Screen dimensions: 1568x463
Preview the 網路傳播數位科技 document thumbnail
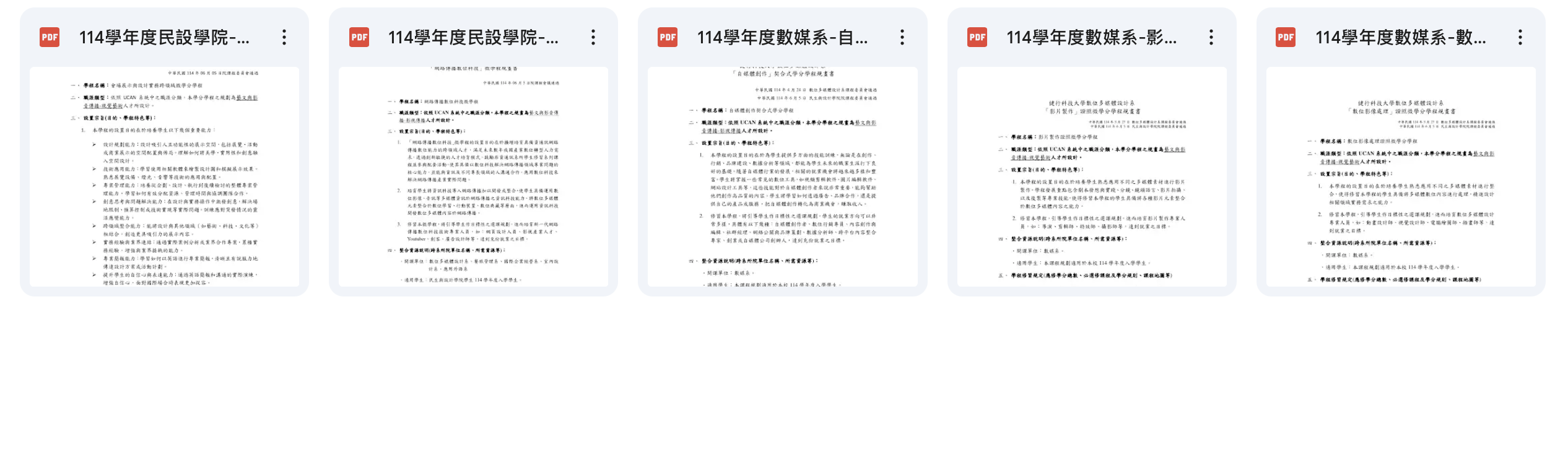[473, 176]
